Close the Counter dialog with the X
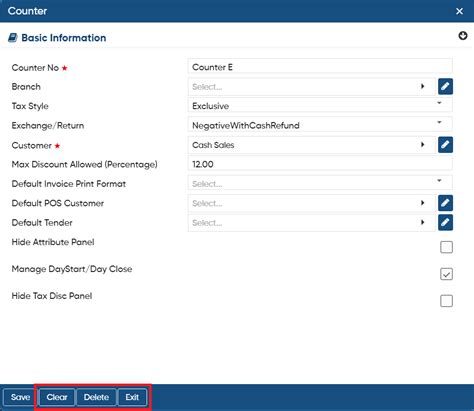This screenshot has height=411, width=474. click(x=459, y=11)
